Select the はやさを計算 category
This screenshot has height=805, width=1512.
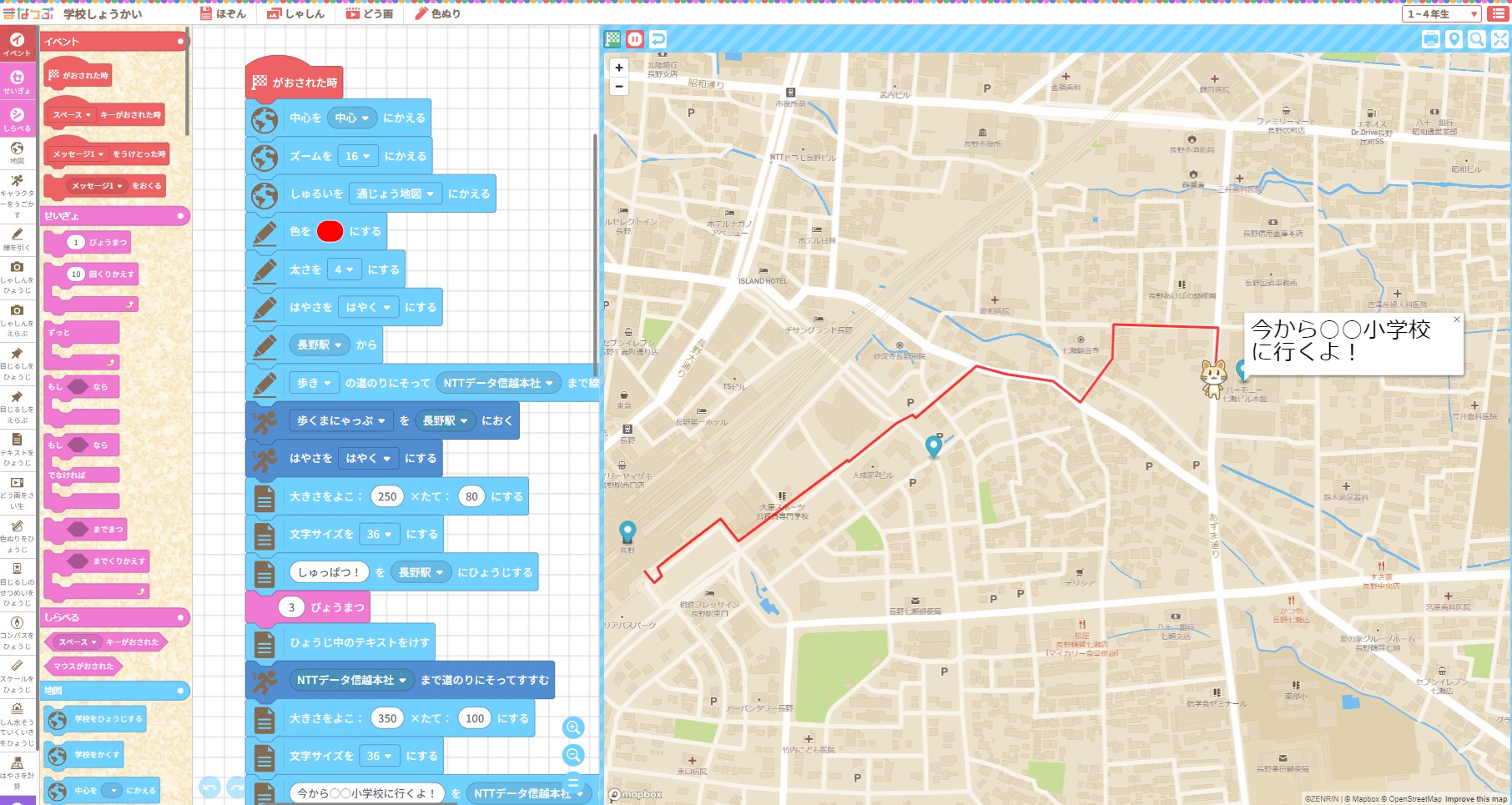point(17,773)
